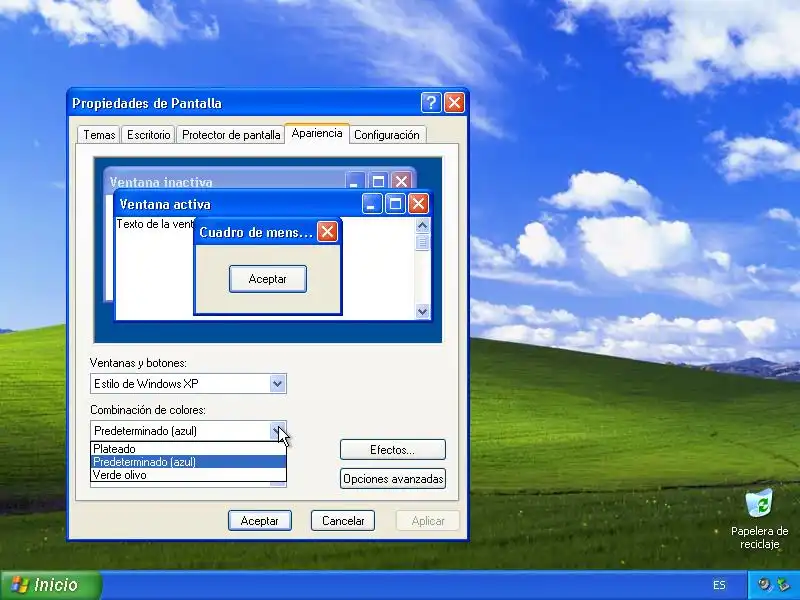The image size is (800, 600).
Task: Expand the Ventanas y botones dropdown
Action: click(277, 384)
